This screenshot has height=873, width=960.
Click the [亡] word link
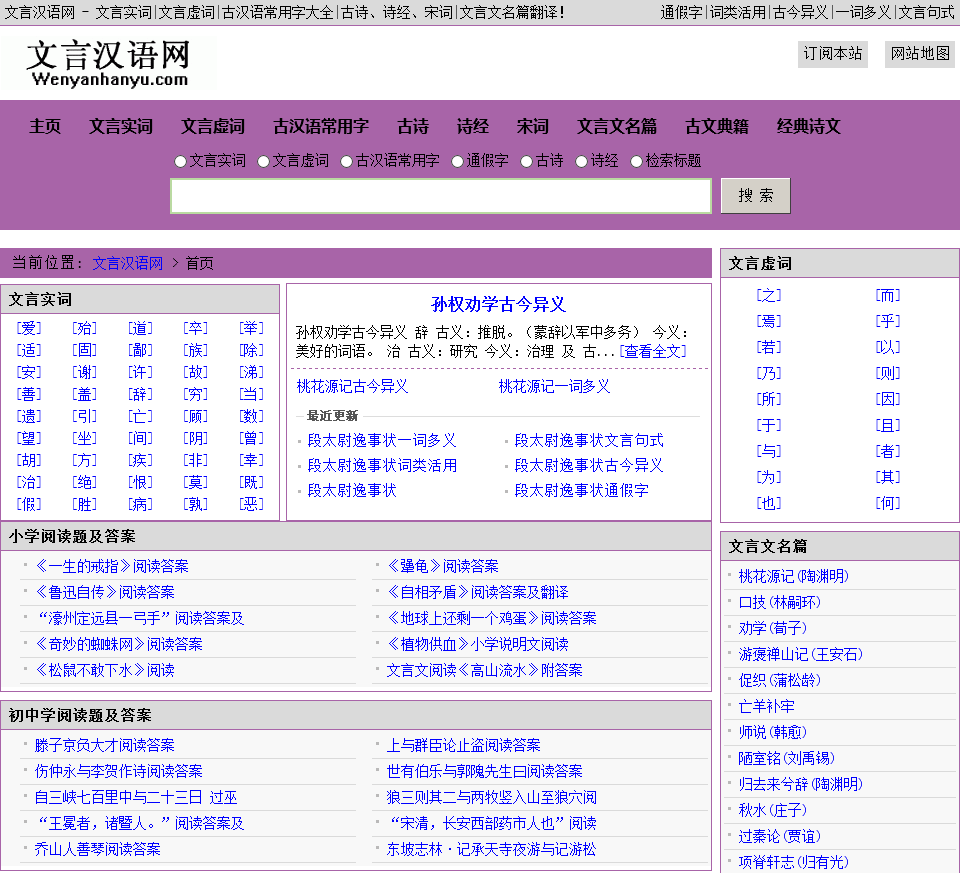[140, 416]
